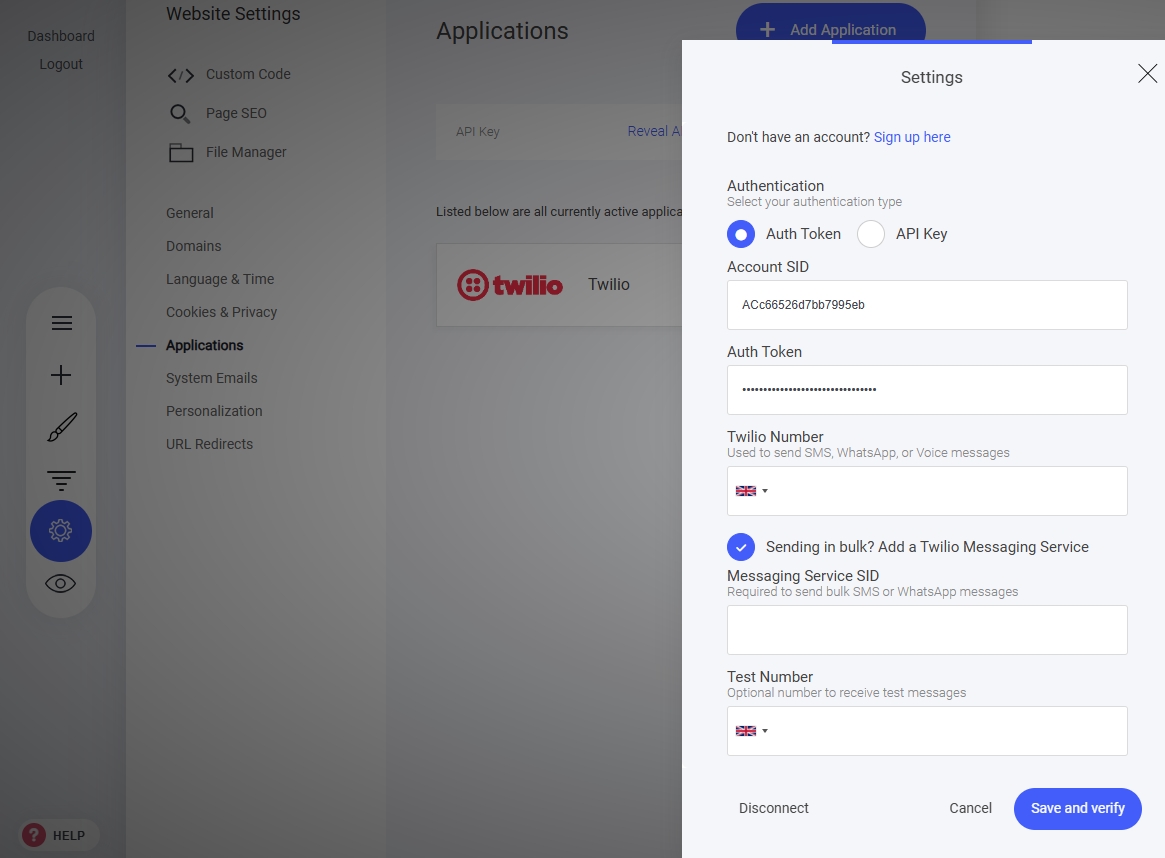This screenshot has width=1165, height=858.
Task: Click the Page SEO magnifier icon
Action: [x=180, y=114]
